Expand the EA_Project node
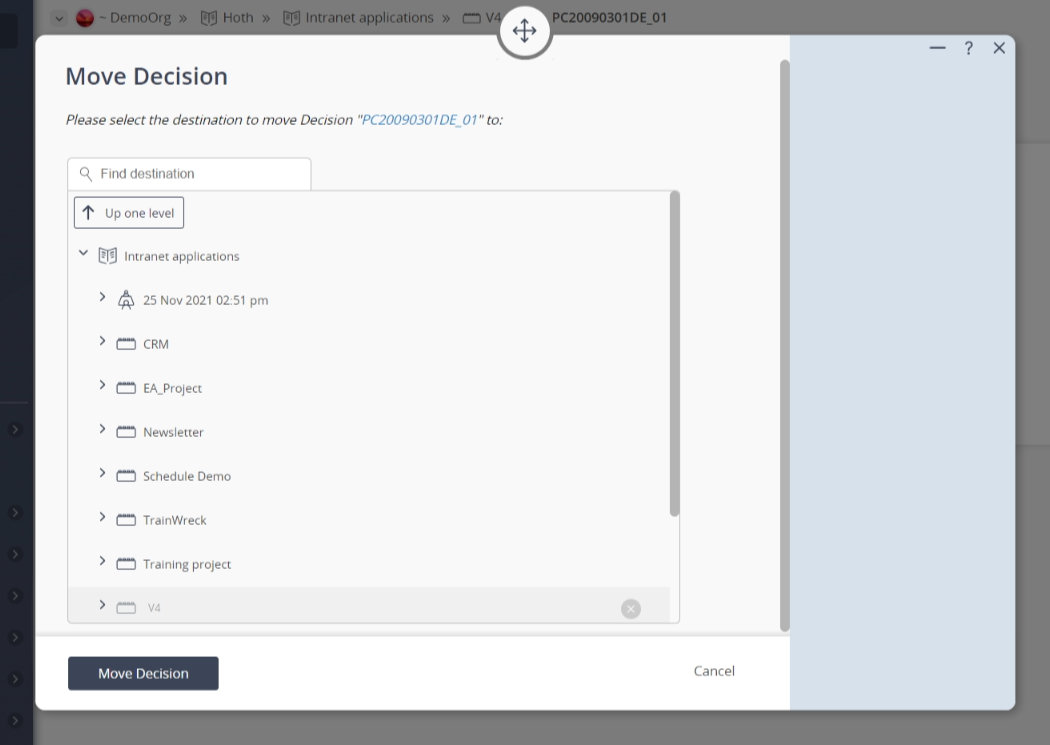Viewport: 1050px width, 745px height. click(102, 385)
